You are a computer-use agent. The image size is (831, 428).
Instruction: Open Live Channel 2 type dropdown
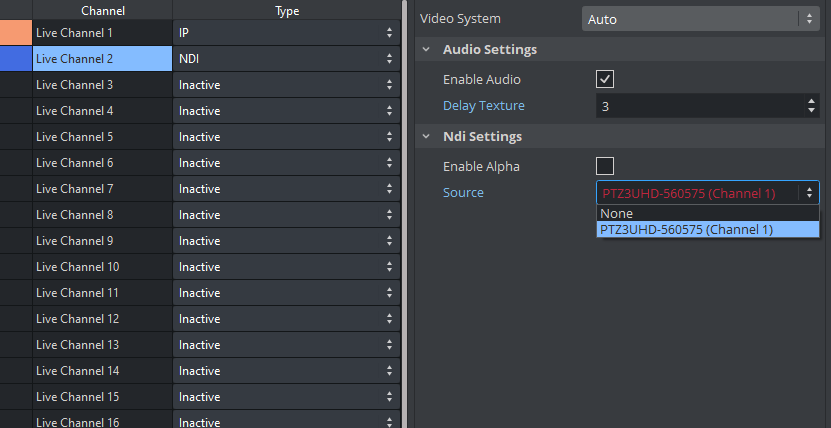(x=286, y=59)
